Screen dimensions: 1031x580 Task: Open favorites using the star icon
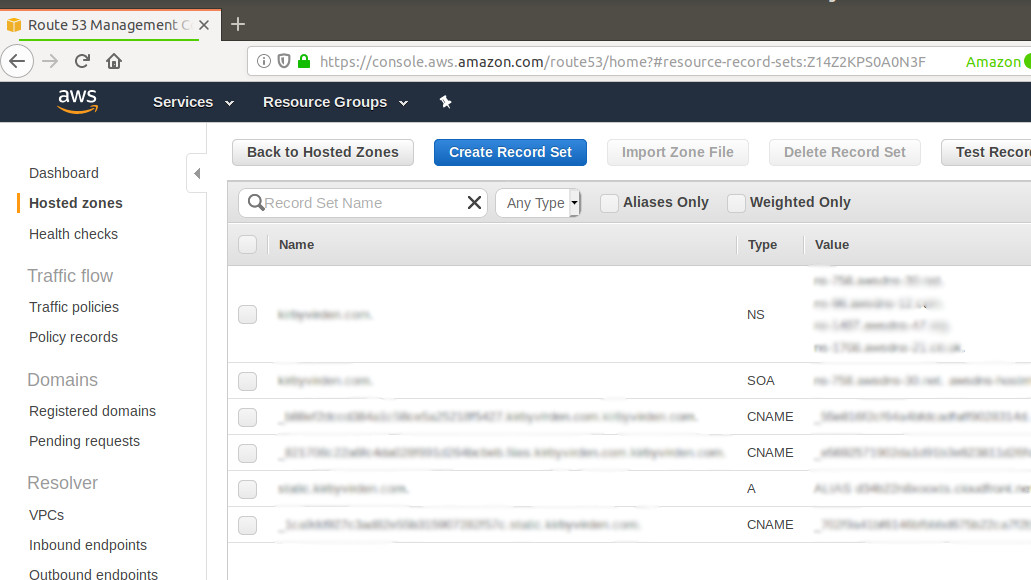point(445,101)
